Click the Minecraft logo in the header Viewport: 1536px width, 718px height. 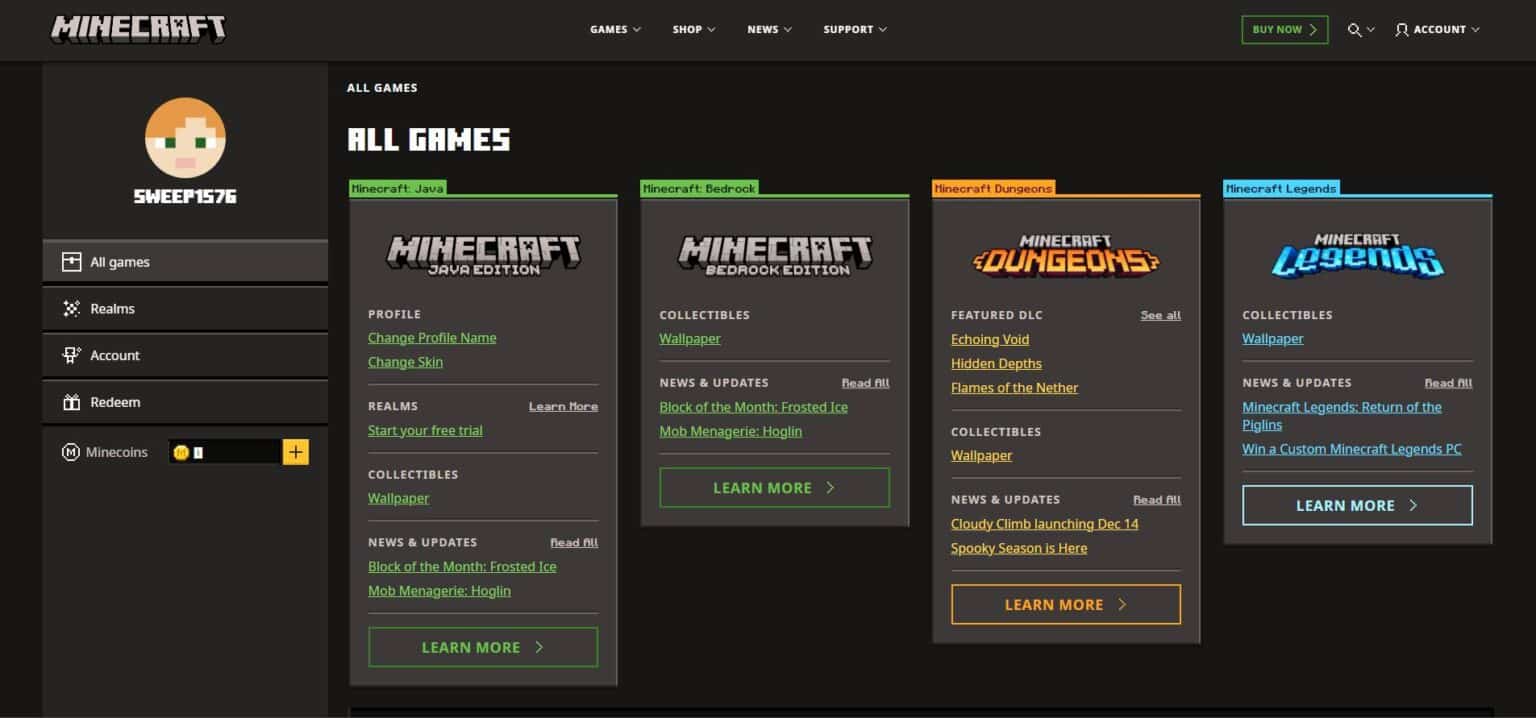coord(136,29)
